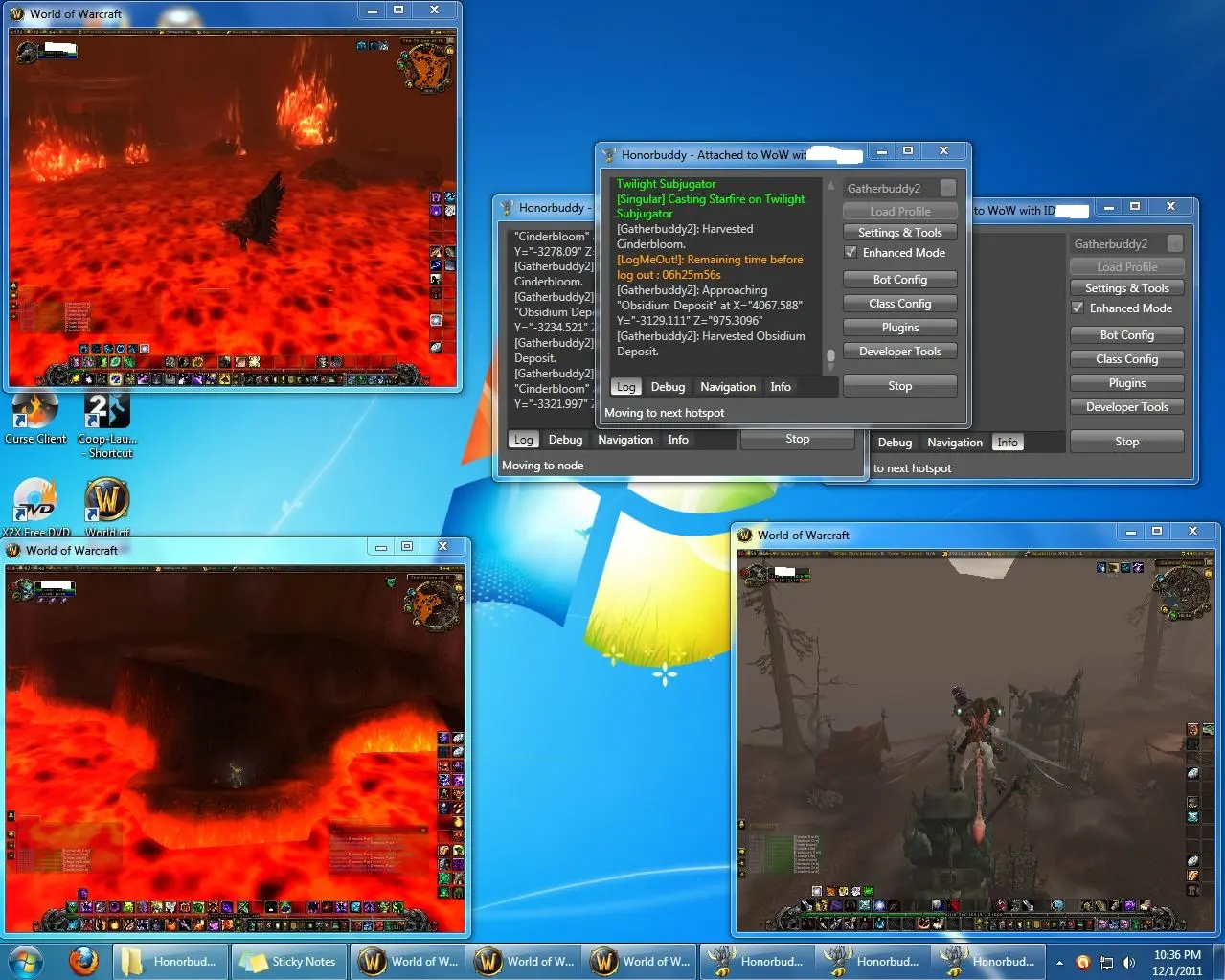Open the Curse Client desktop shortcut
The height and width of the screenshot is (980, 1225).
pos(35,419)
